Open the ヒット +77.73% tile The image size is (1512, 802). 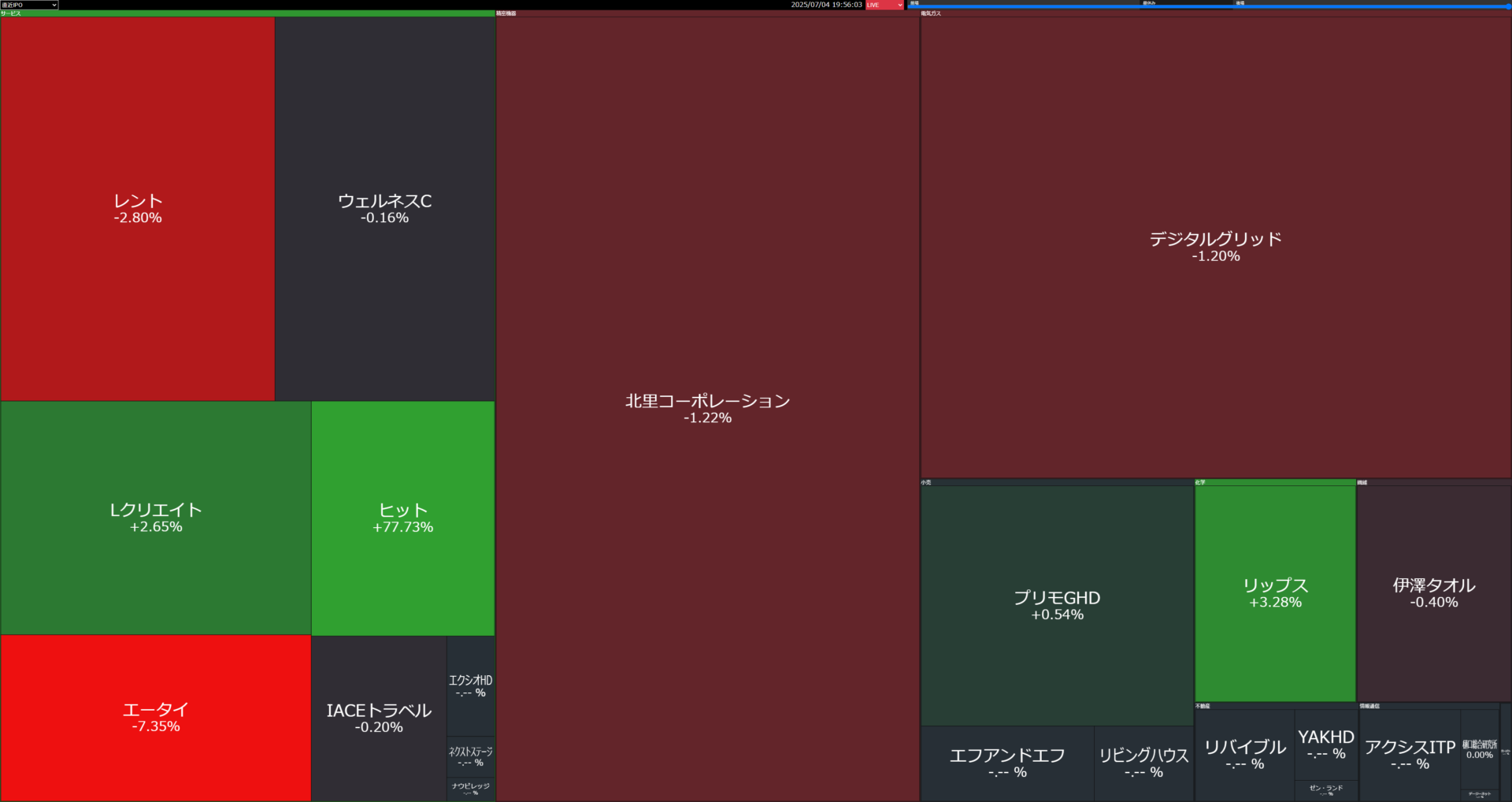coord(403,518)
